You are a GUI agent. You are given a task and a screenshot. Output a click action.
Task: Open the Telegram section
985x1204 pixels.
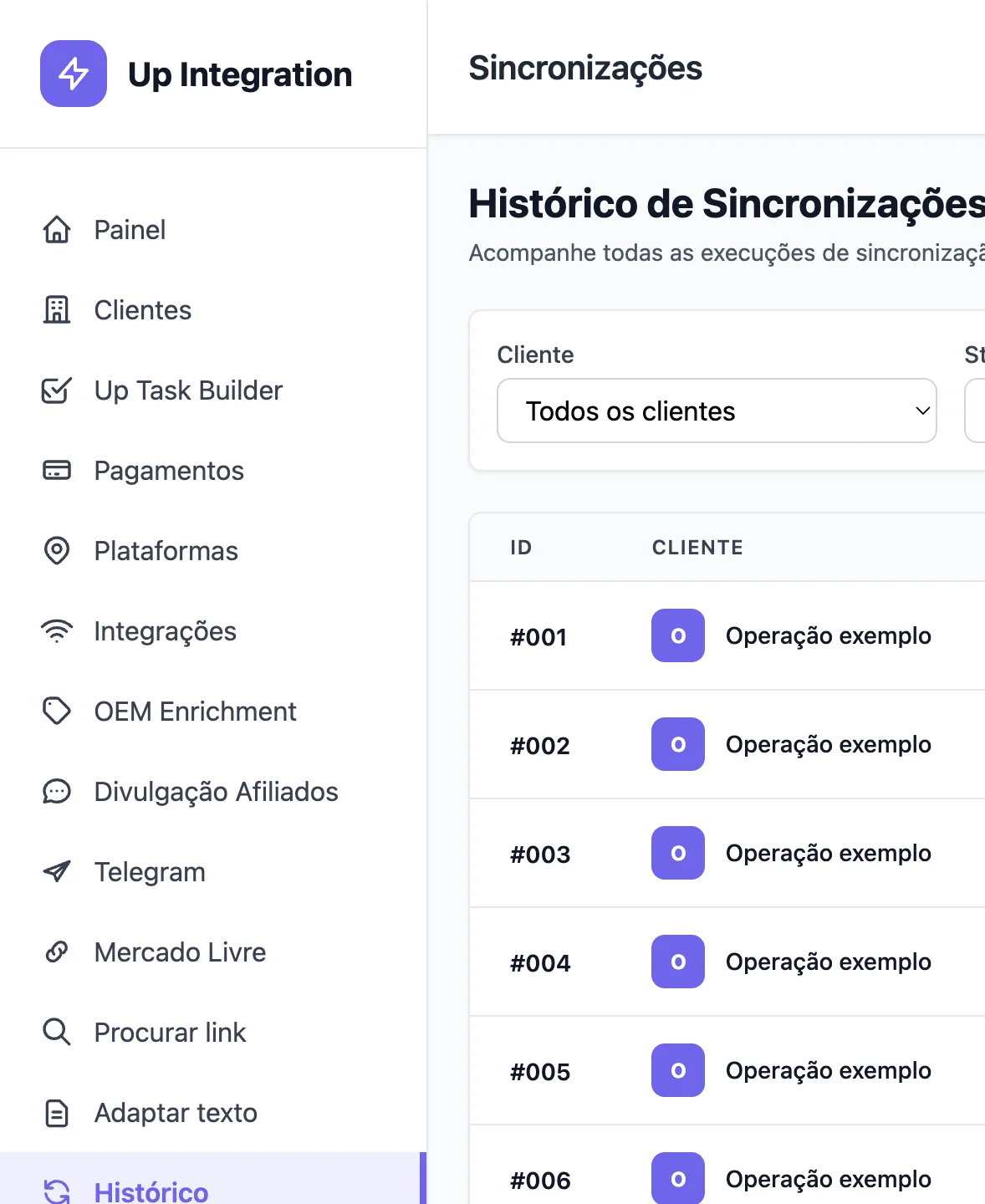click(x=213, y=871)
